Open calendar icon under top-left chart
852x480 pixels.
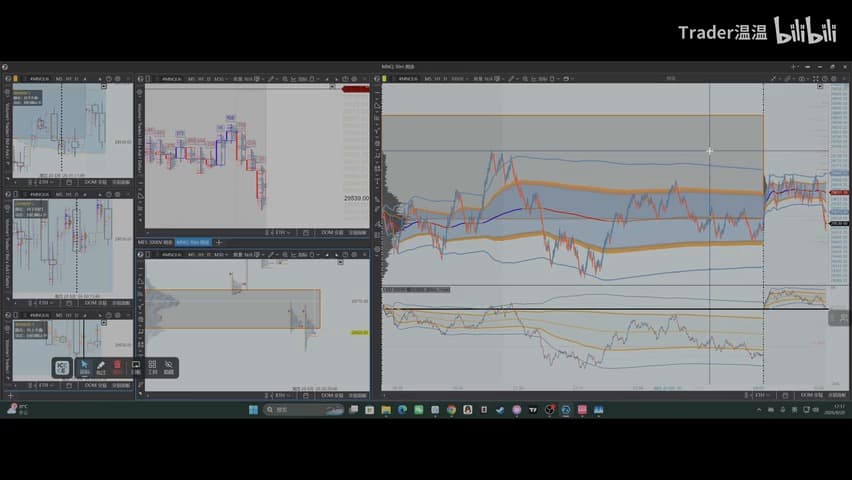click(69, 182)
